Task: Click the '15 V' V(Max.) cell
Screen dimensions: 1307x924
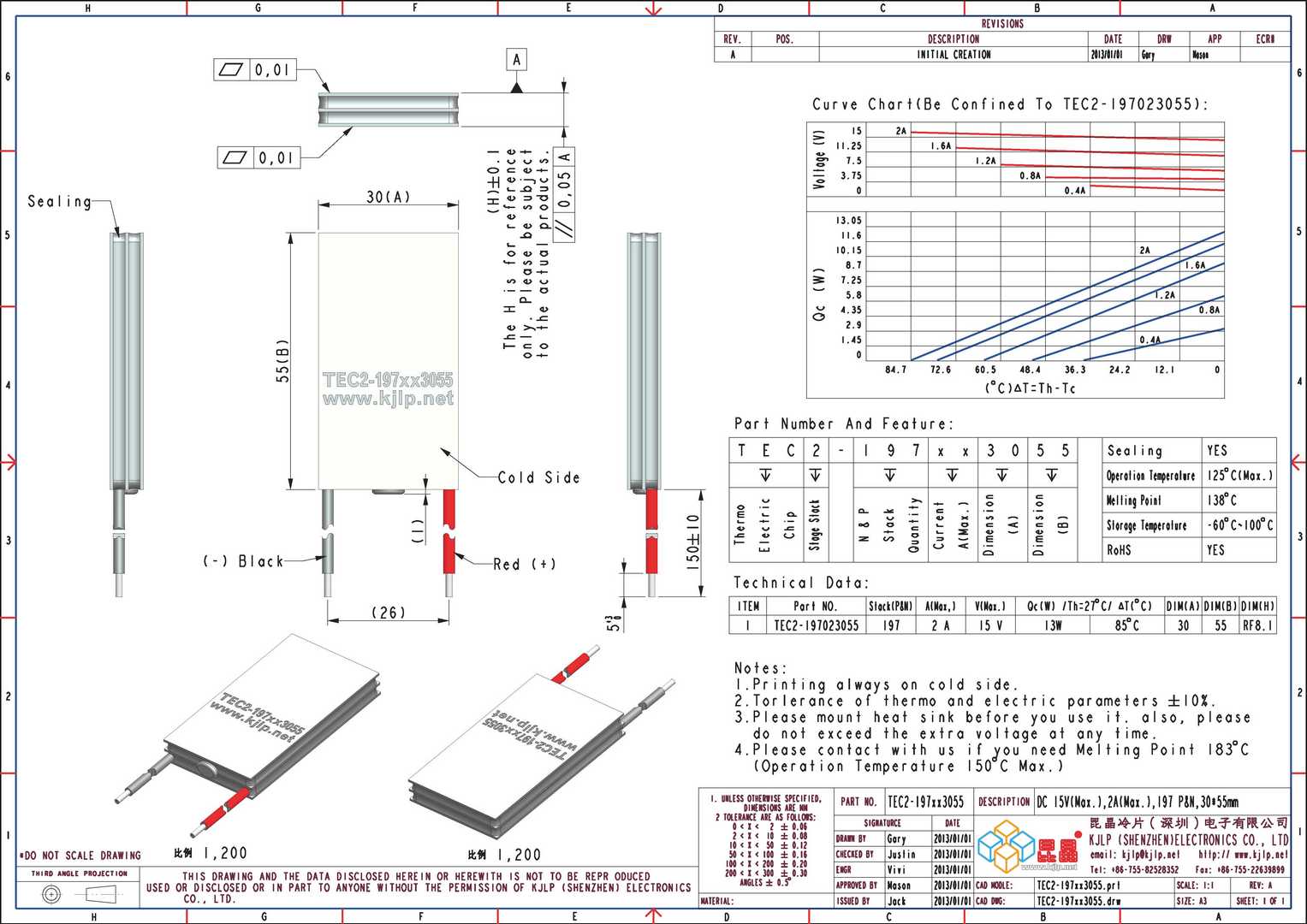Action: (989, 625)
